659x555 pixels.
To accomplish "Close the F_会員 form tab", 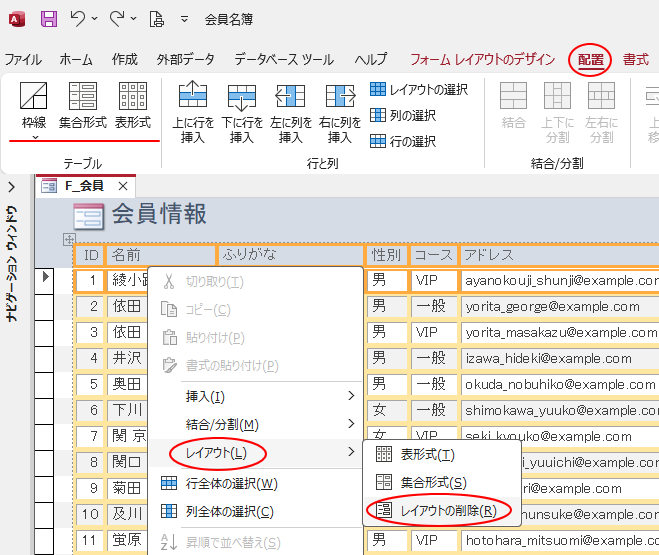I will 123,186.
